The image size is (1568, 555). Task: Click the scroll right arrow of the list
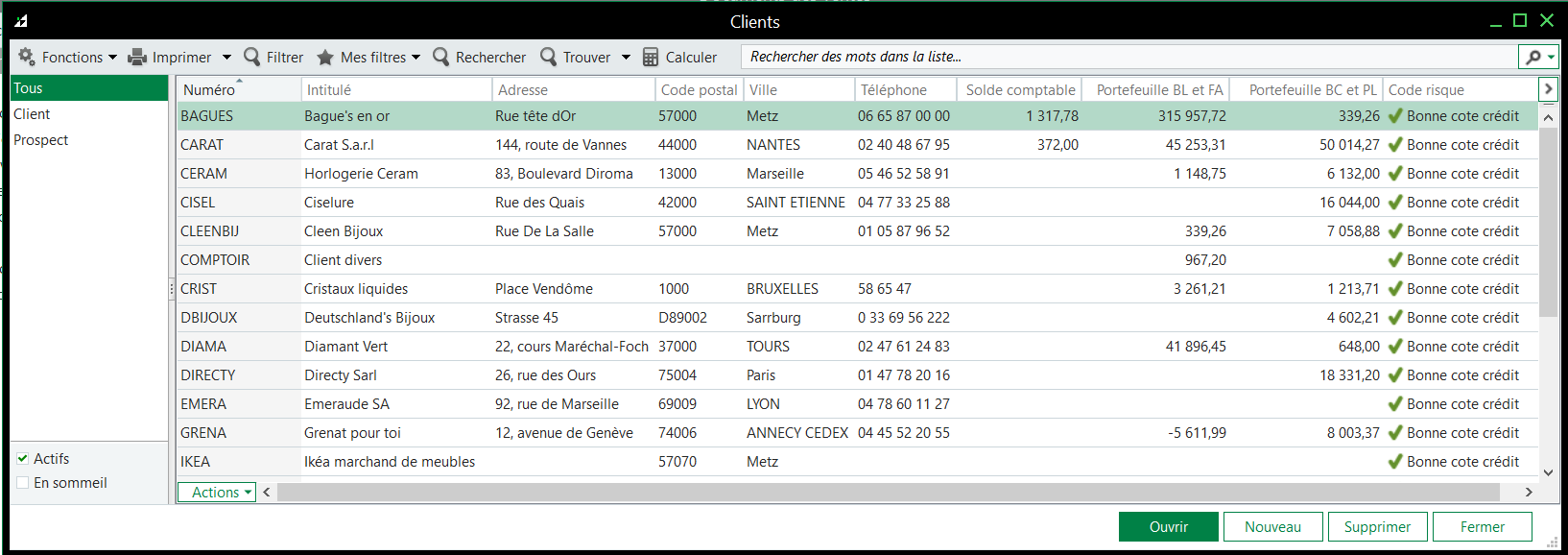tap(1529, 493)
